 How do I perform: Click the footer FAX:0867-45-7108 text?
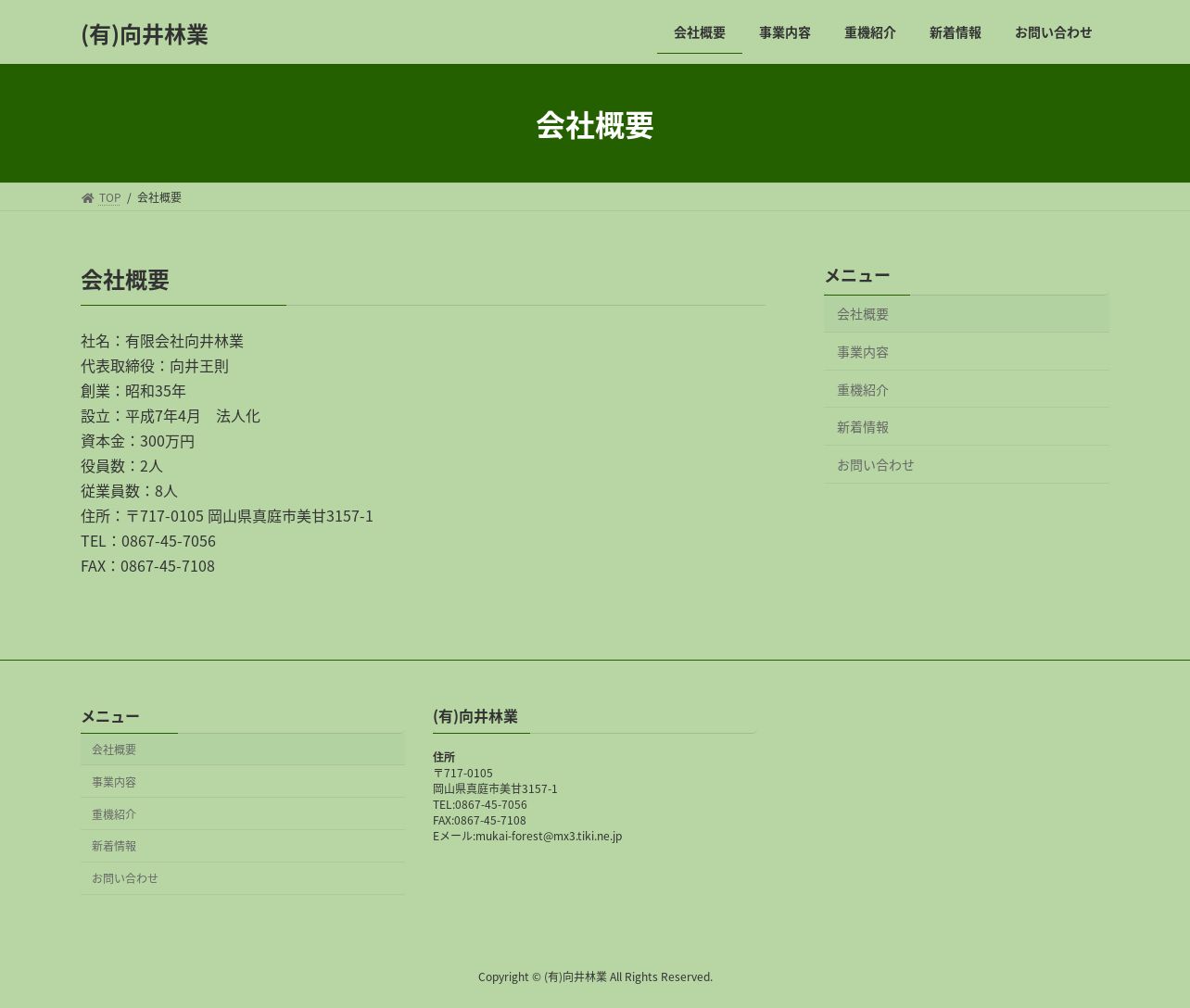[x=479, y=820]
